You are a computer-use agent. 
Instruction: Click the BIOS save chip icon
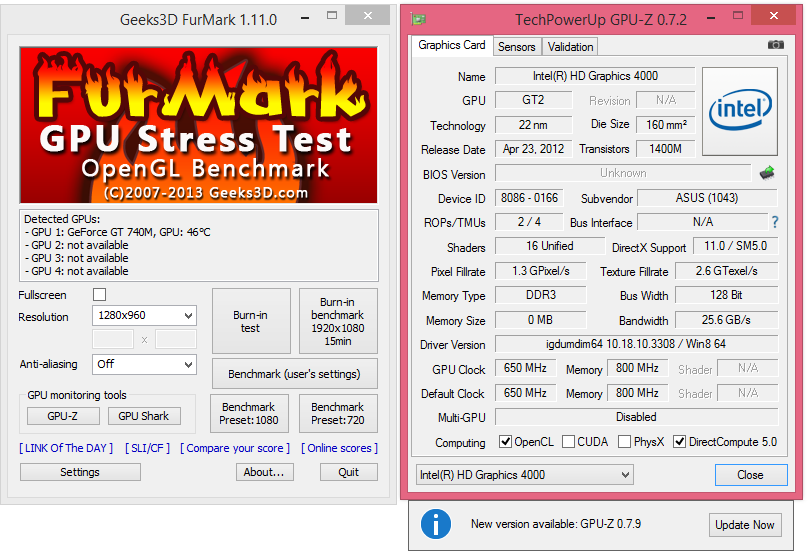pyautogui.click(x=767, y=173)
